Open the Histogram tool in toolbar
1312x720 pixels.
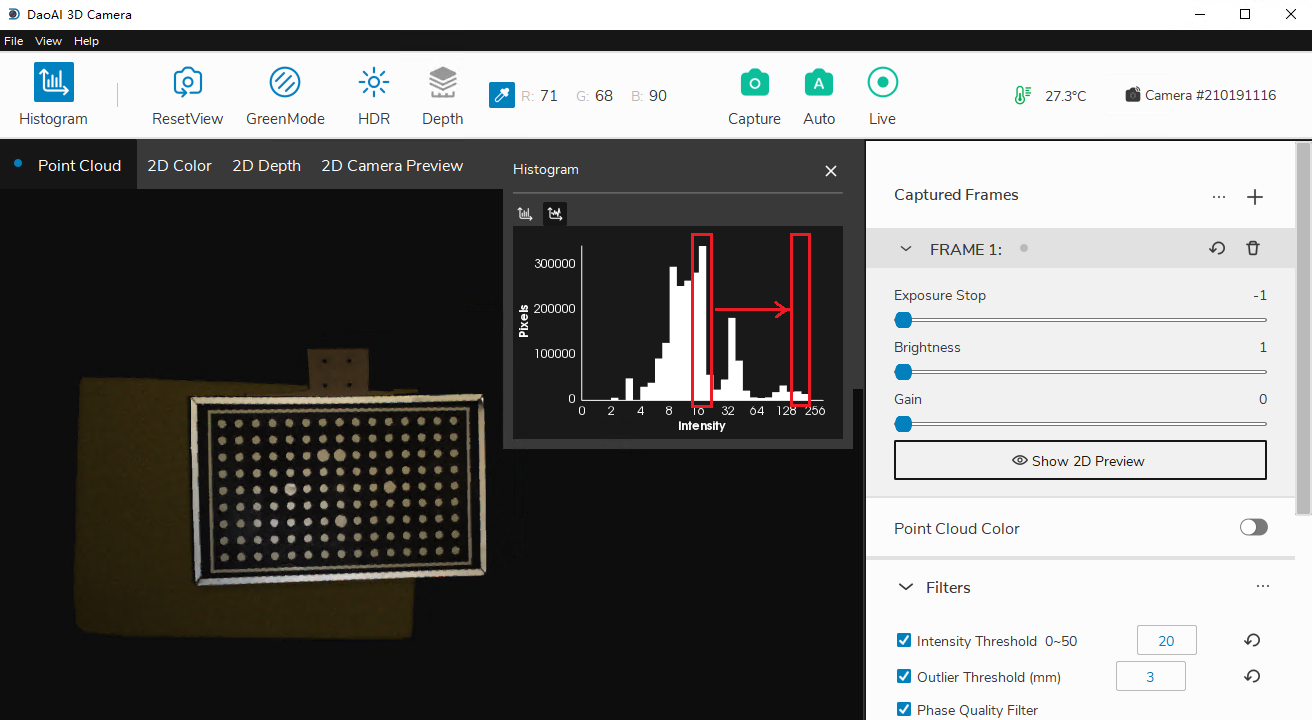[53, 83]
